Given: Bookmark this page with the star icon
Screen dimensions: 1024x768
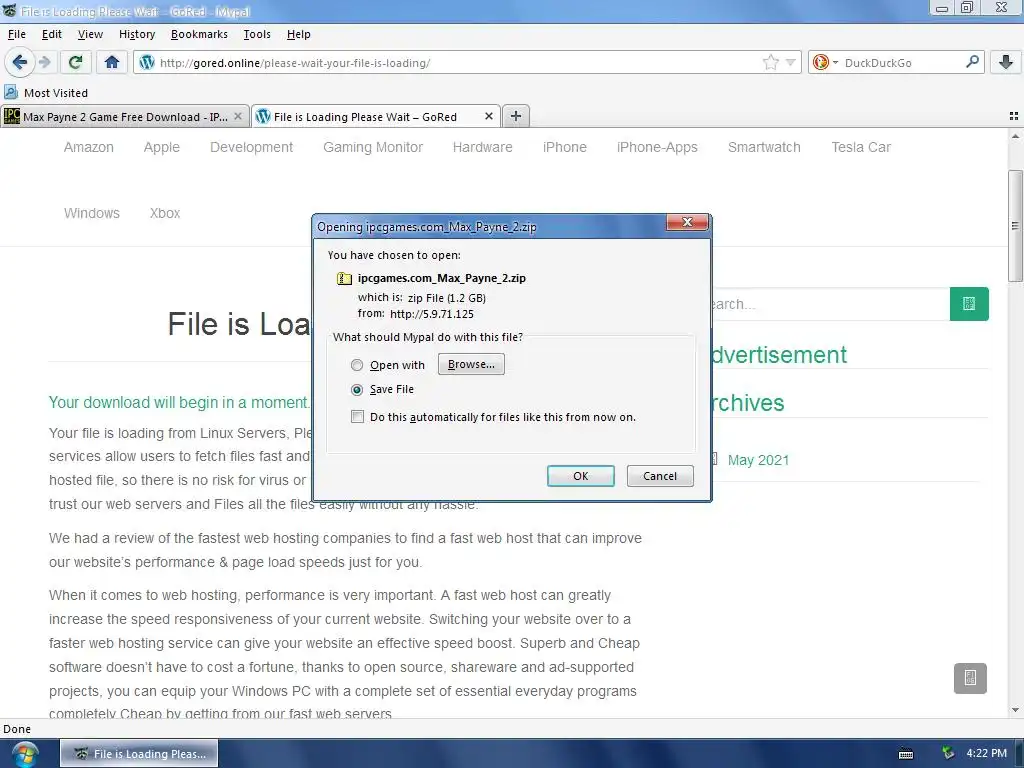Looking at the screenshot, I should point(771,62).
